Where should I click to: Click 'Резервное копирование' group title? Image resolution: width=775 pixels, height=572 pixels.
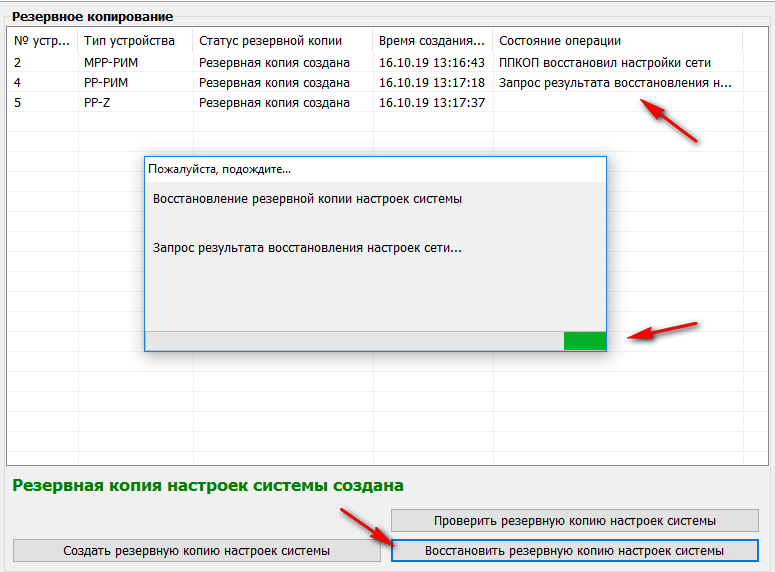[92, 17]
